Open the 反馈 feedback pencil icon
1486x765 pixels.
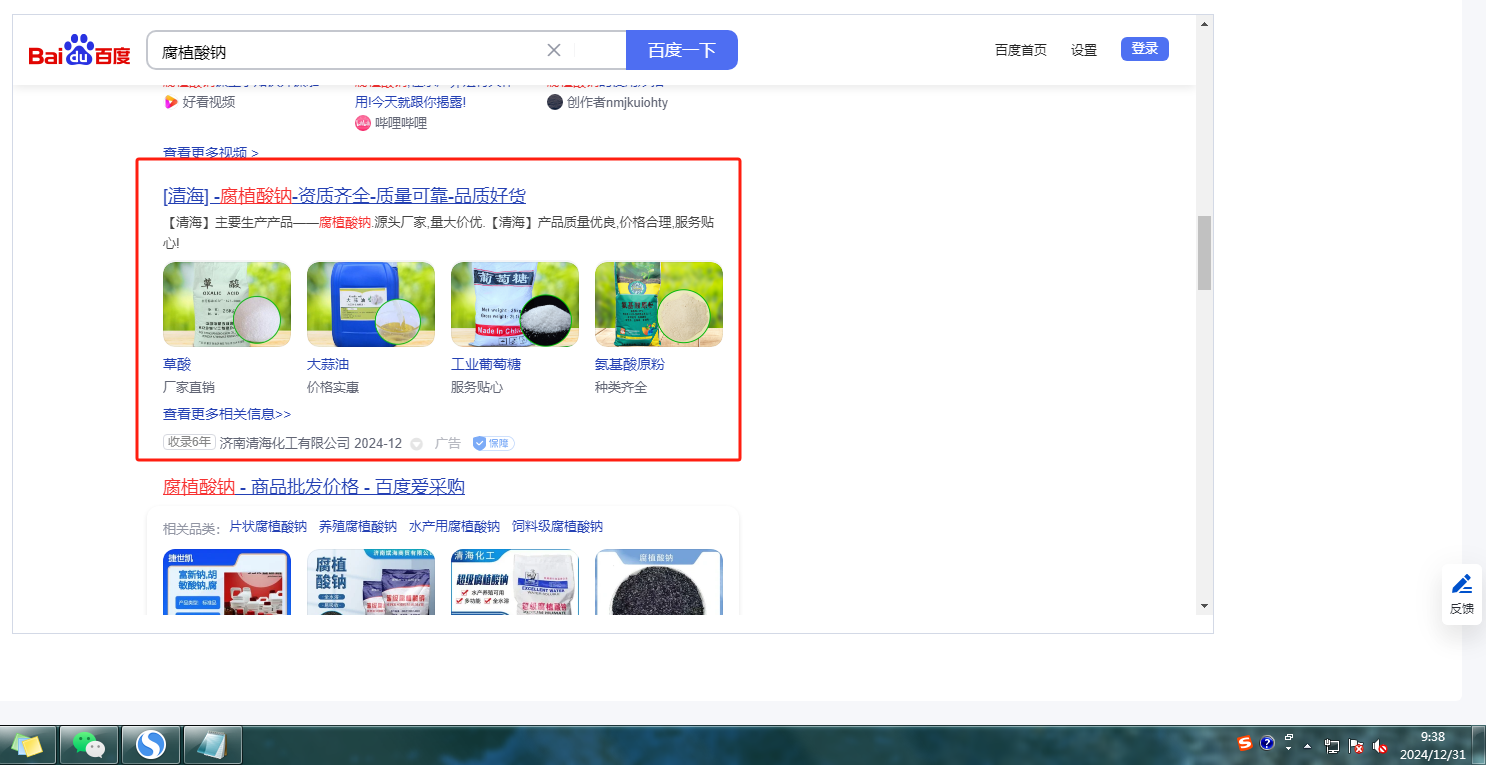1462,584
